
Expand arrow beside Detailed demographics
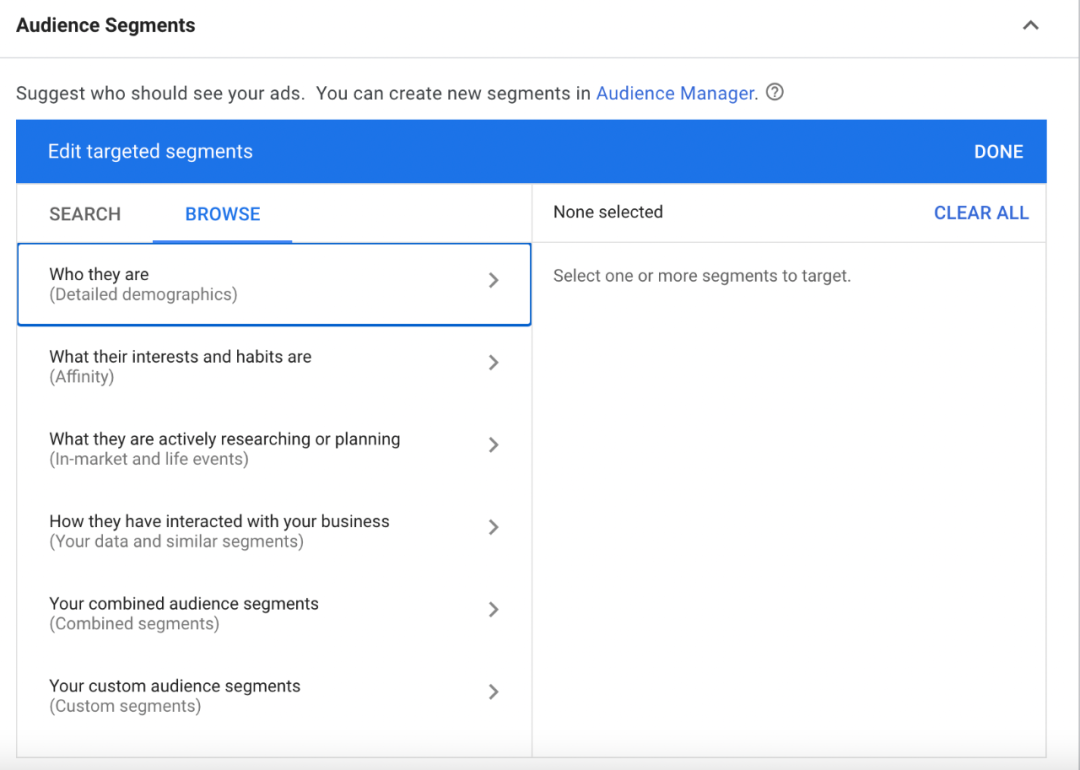[493, 281]
